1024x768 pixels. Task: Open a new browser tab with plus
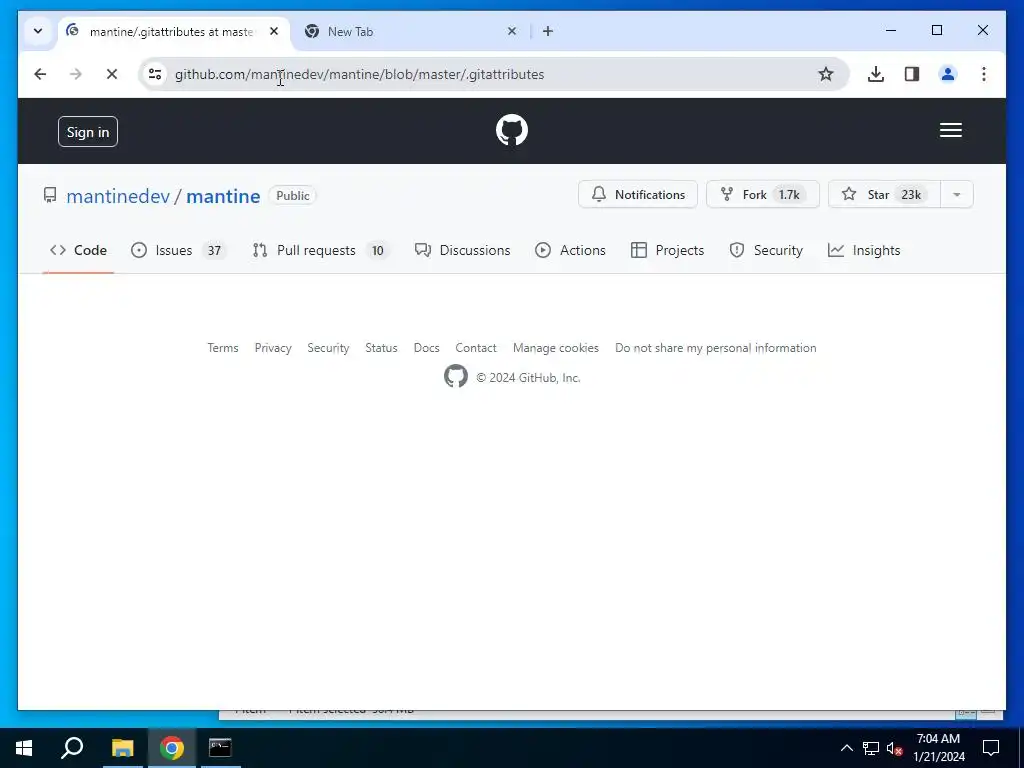(x=548, y=31)
